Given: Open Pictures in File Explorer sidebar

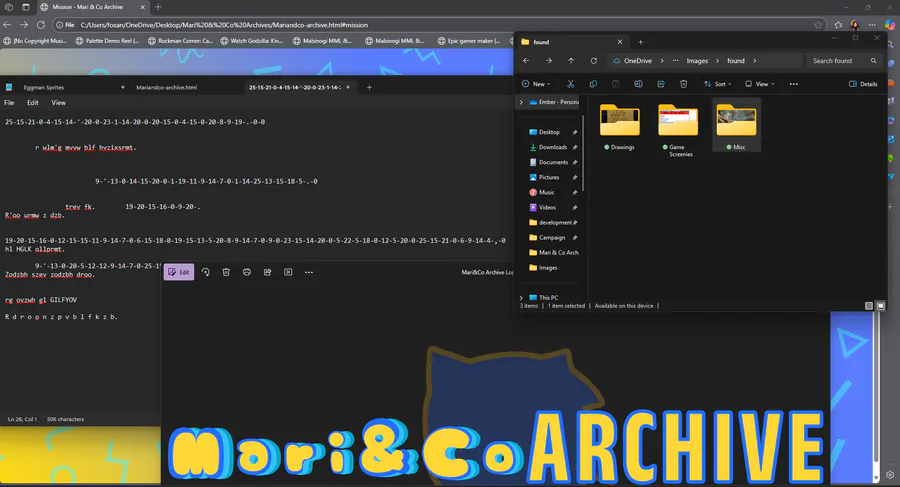Looking at the screenshot, I should pos(552,177).
